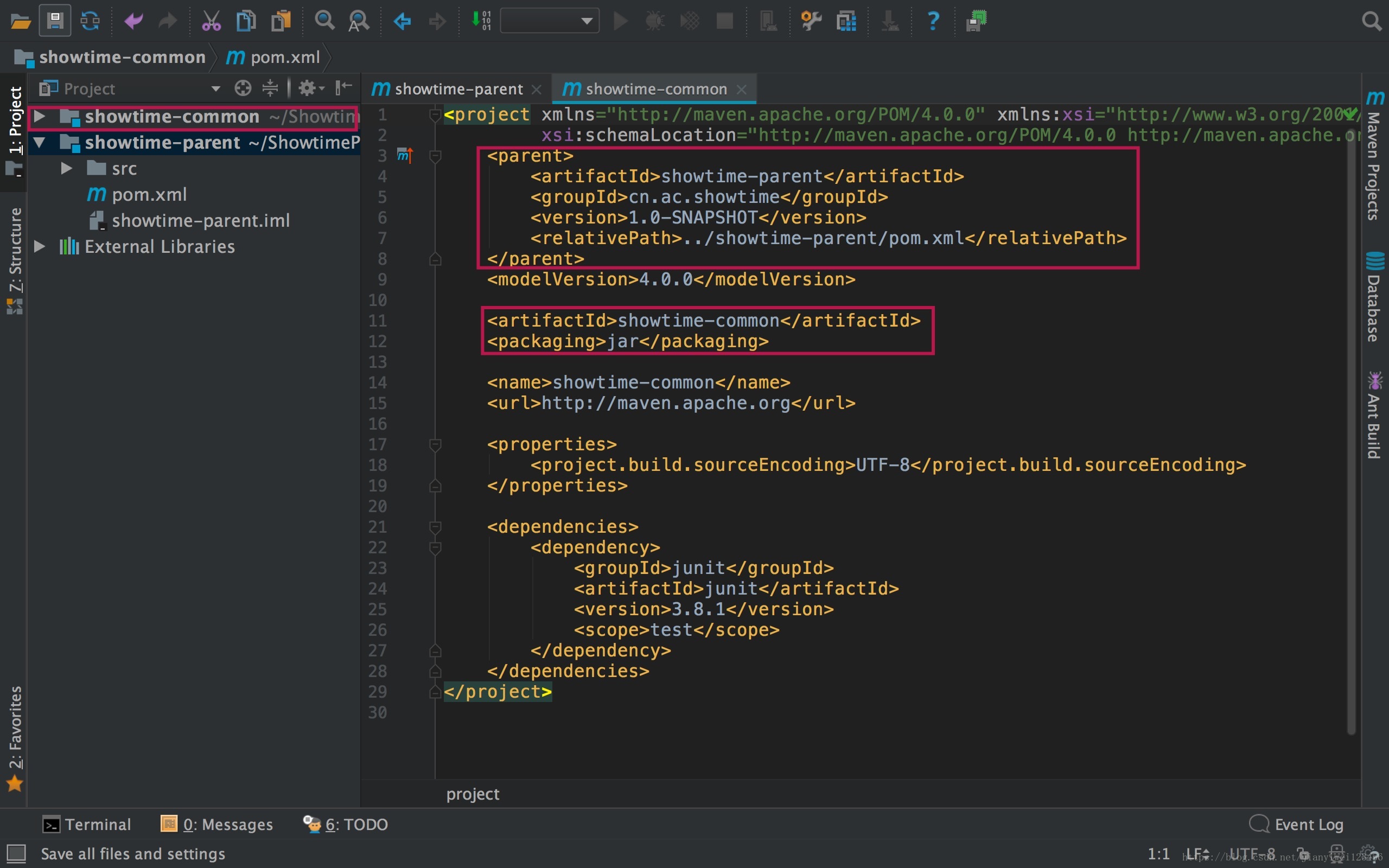The width and height of the screenshot is (1389, 868).
Task: Click the Cut scissors icon
Action: click(211, 21)
